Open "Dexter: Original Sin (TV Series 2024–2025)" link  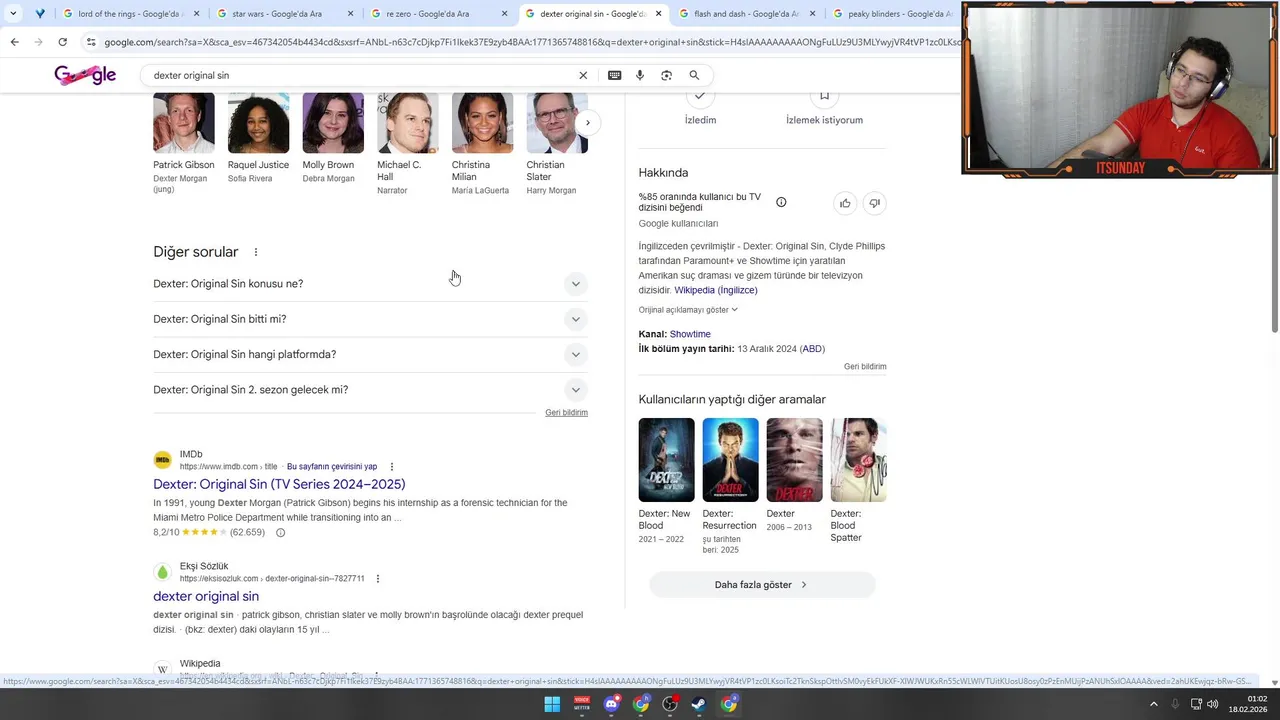coord(279,484)
